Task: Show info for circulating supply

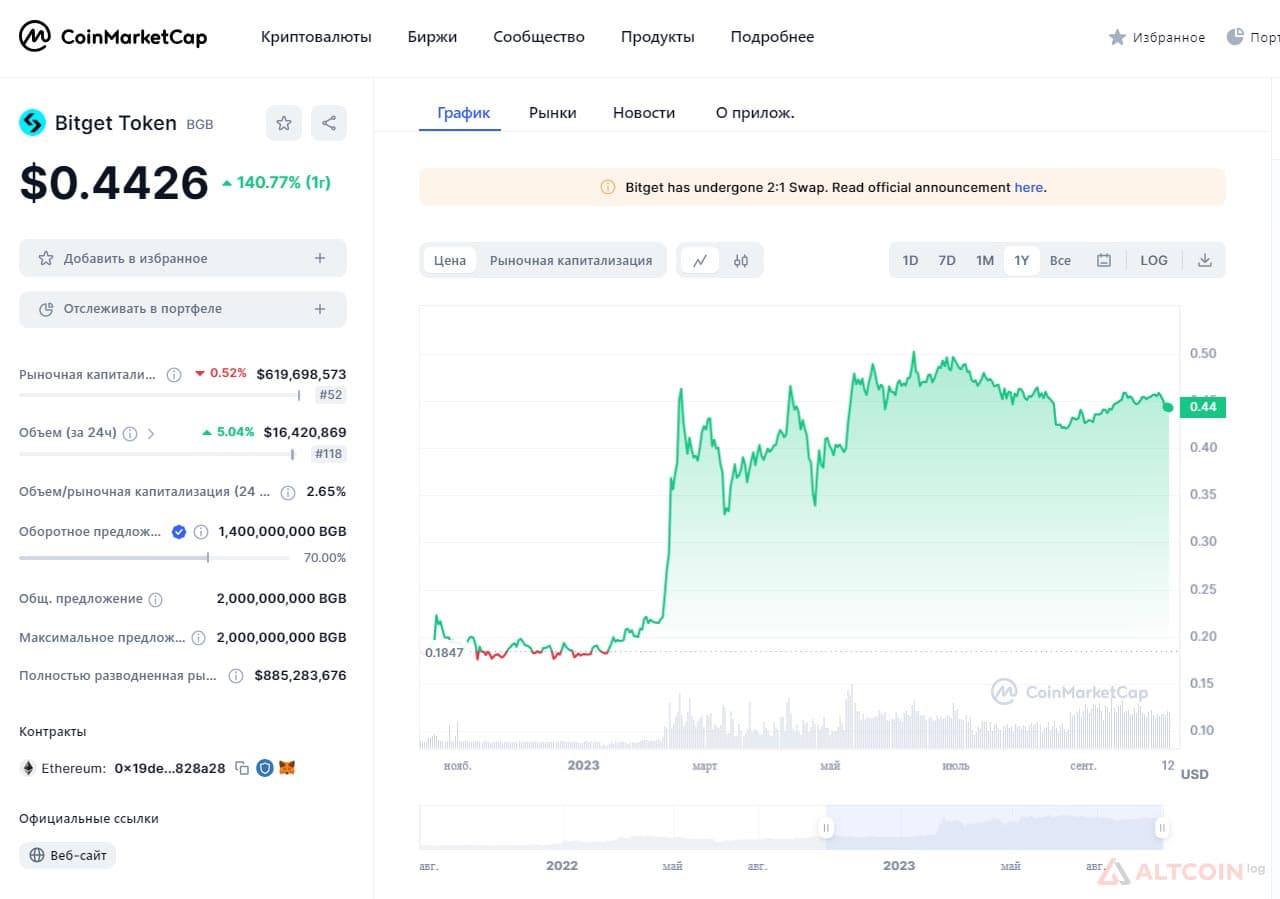Action: click(201, 532)
